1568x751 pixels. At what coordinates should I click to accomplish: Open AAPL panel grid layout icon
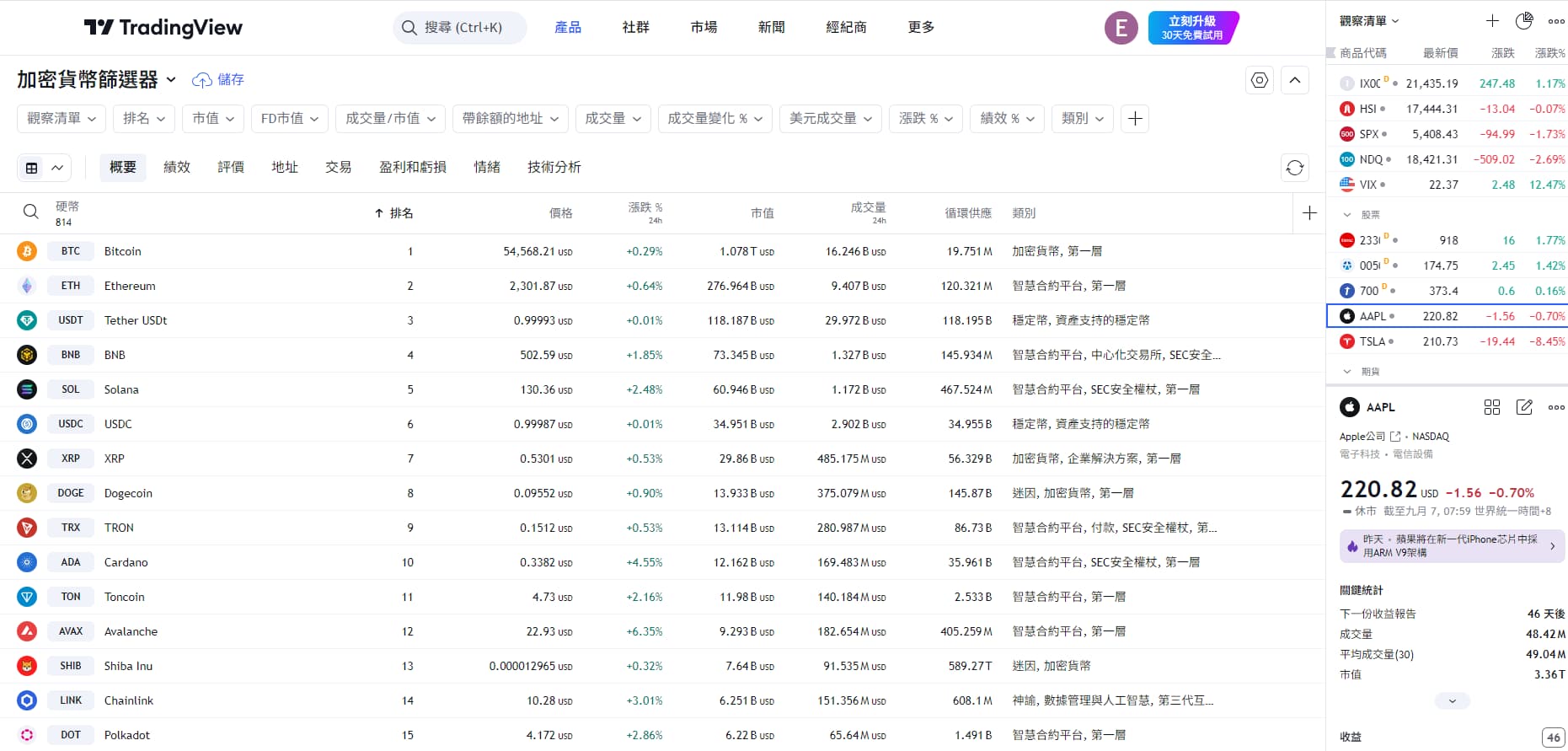[1491, 407]
